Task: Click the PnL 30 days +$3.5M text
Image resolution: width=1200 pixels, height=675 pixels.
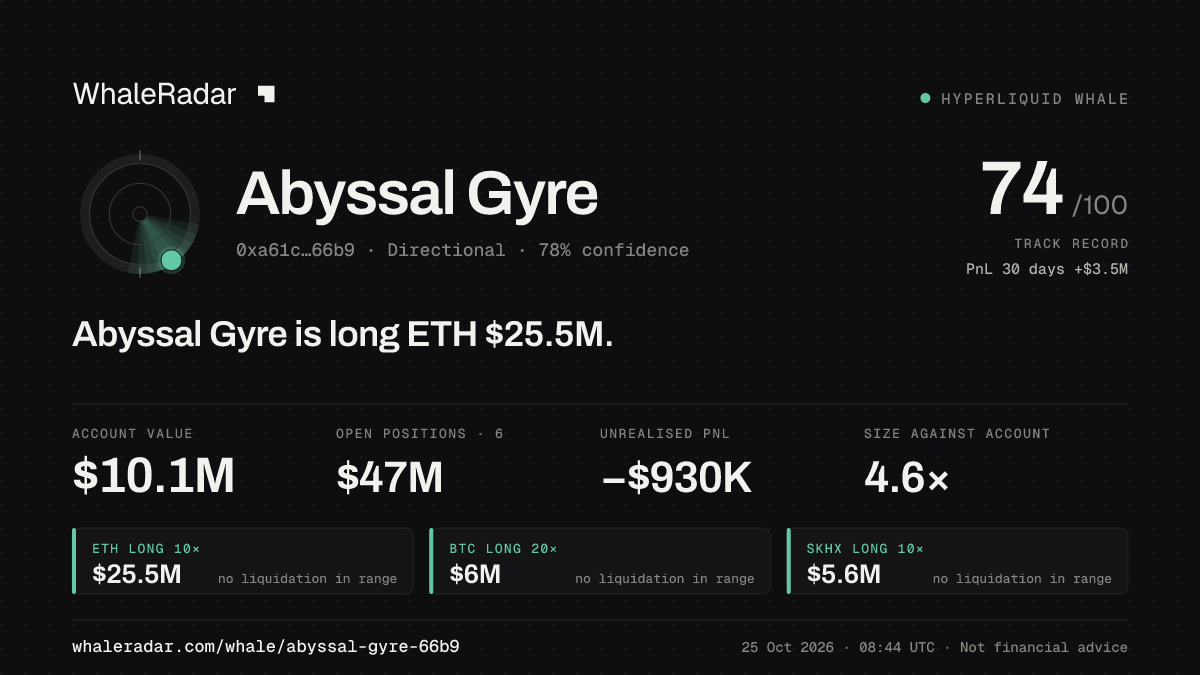Action: (x=1047, y=269)
